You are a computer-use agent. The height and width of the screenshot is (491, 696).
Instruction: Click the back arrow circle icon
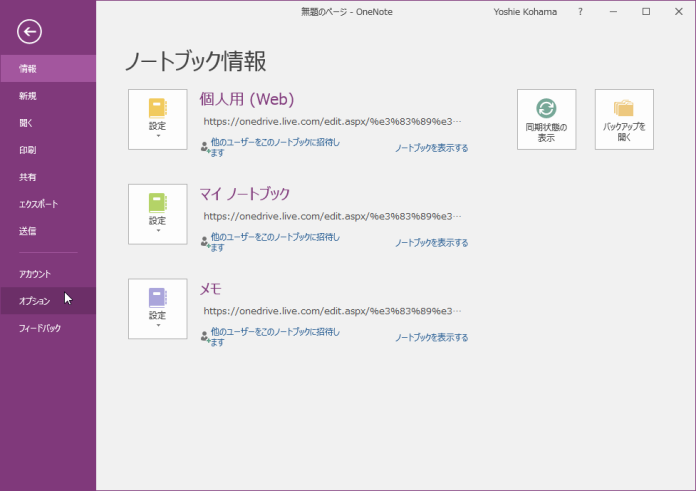(29, 31)
